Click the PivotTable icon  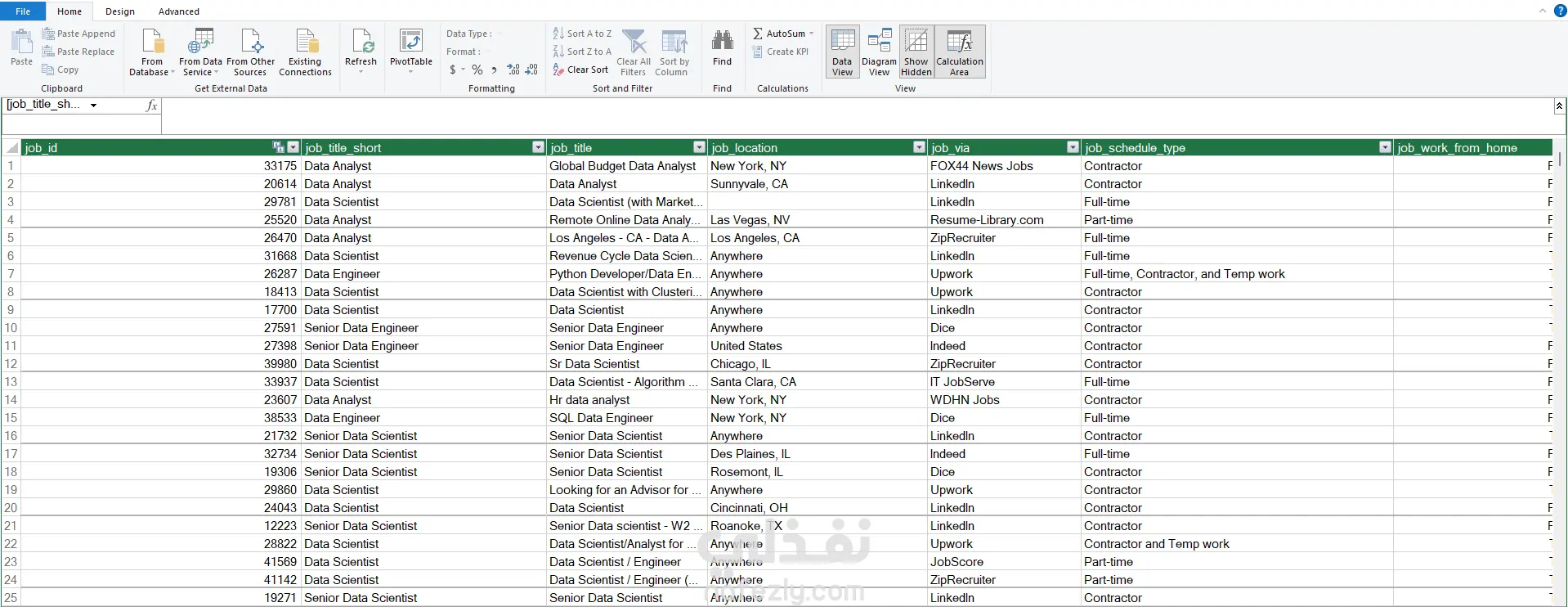[x=410, y=42]
